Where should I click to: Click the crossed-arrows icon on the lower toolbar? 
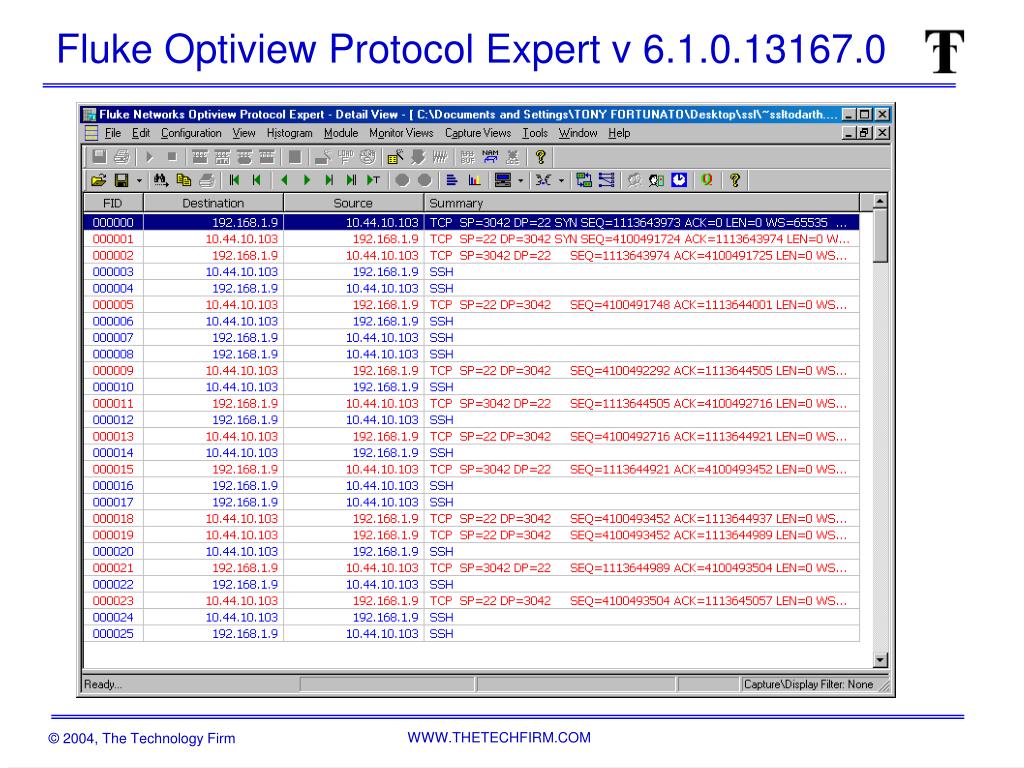543,180
